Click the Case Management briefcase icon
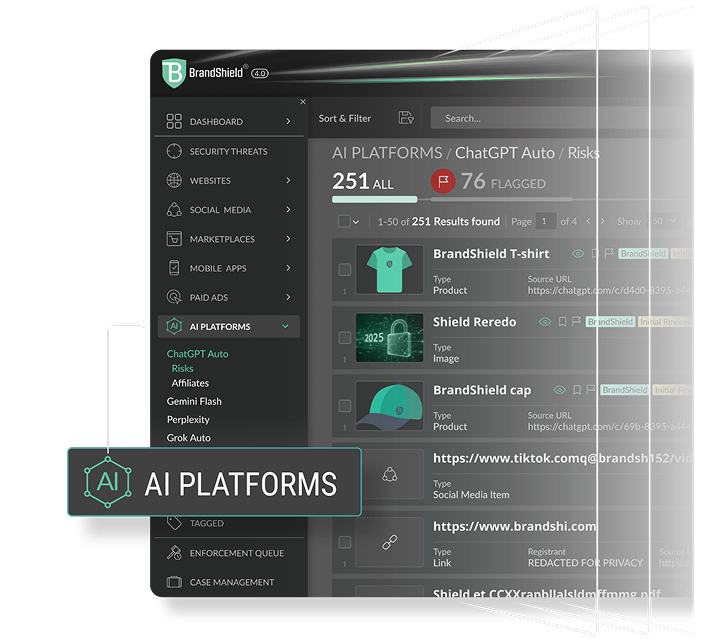Screen dimensions: 717x642 (x=174, y=582)
